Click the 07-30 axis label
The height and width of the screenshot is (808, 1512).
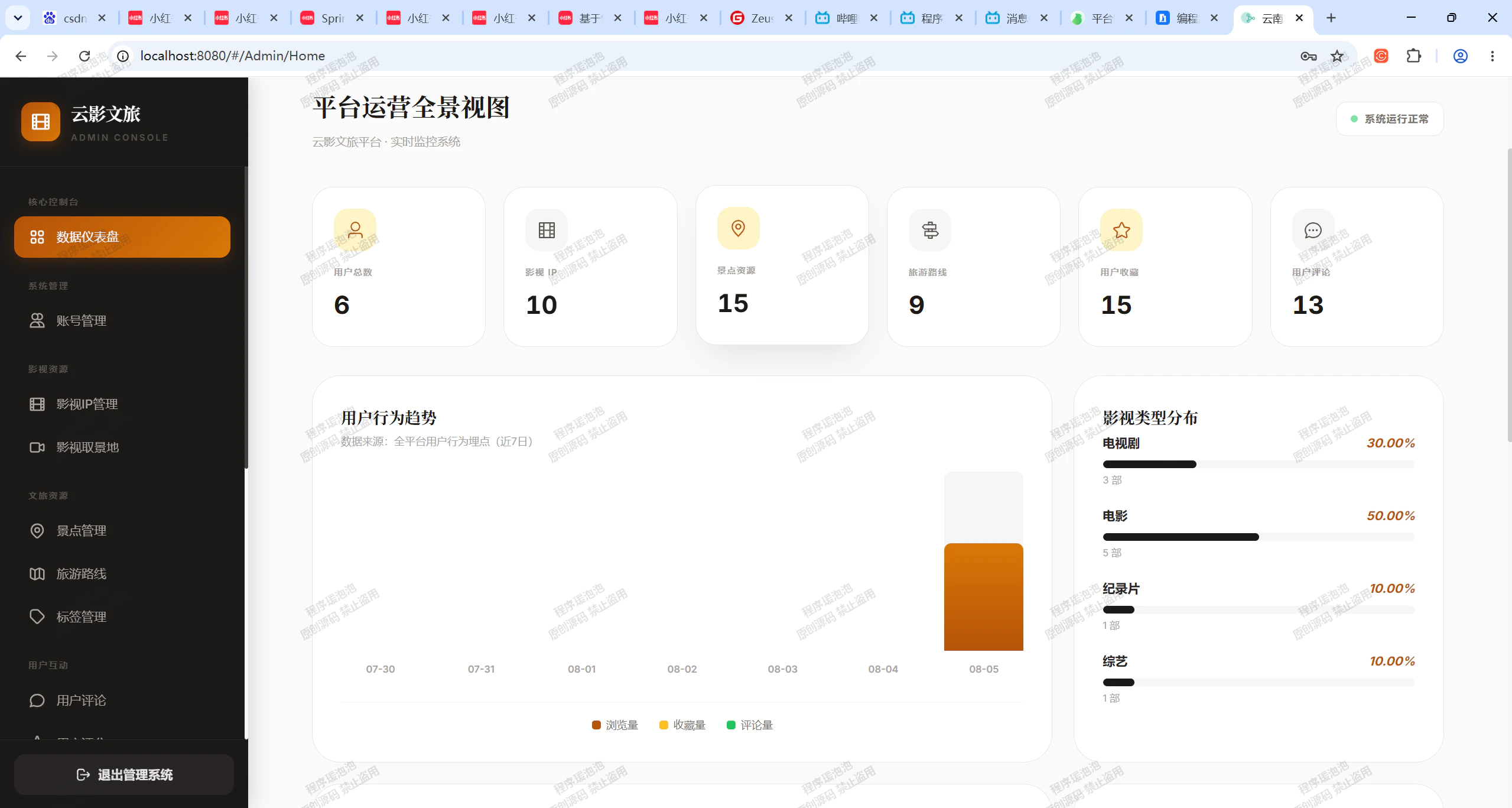coord(381,669)
